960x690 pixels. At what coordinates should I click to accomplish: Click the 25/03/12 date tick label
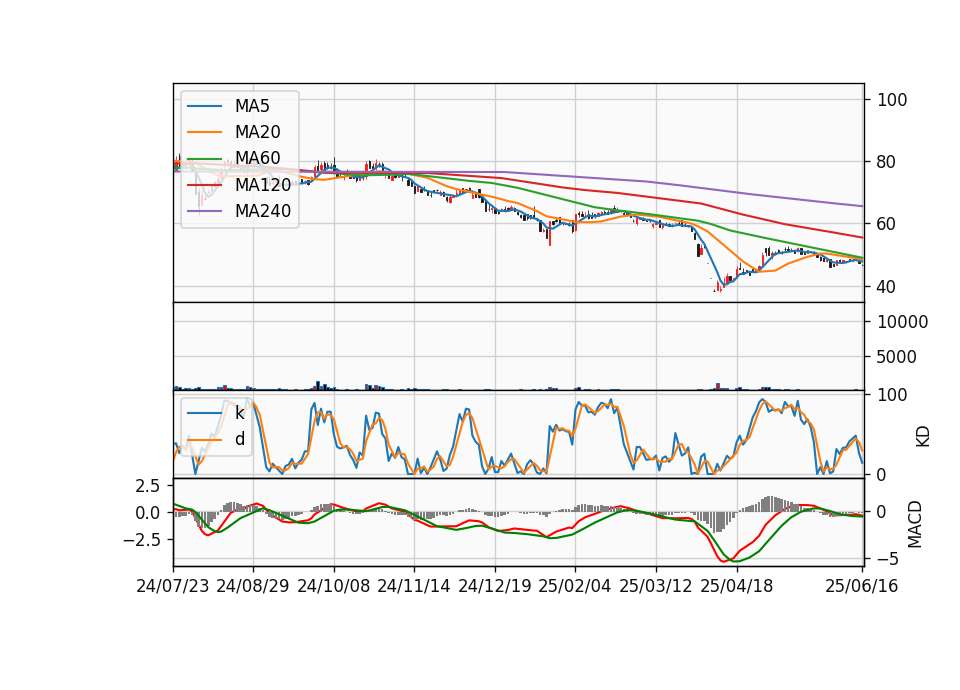pyautogui.click(x=656, y=586)
